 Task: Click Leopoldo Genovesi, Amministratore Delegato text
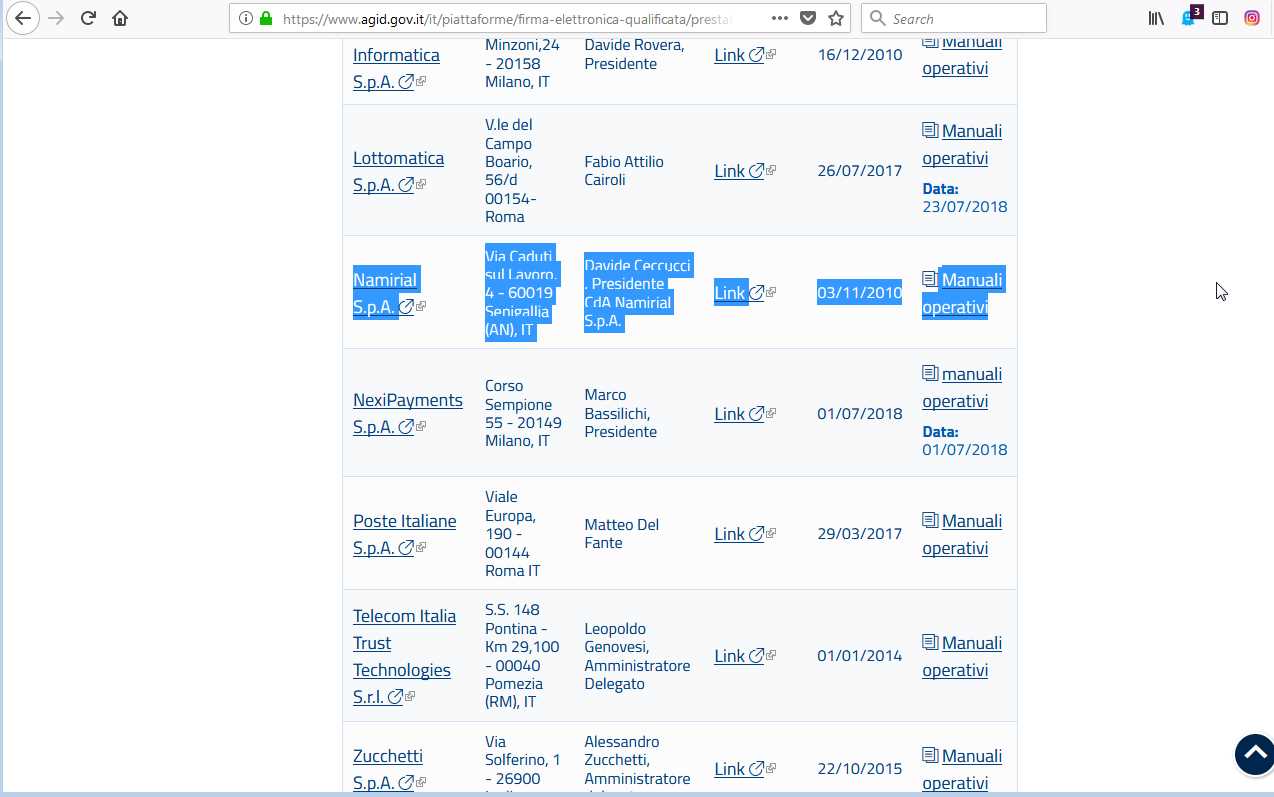click(637, 656)
